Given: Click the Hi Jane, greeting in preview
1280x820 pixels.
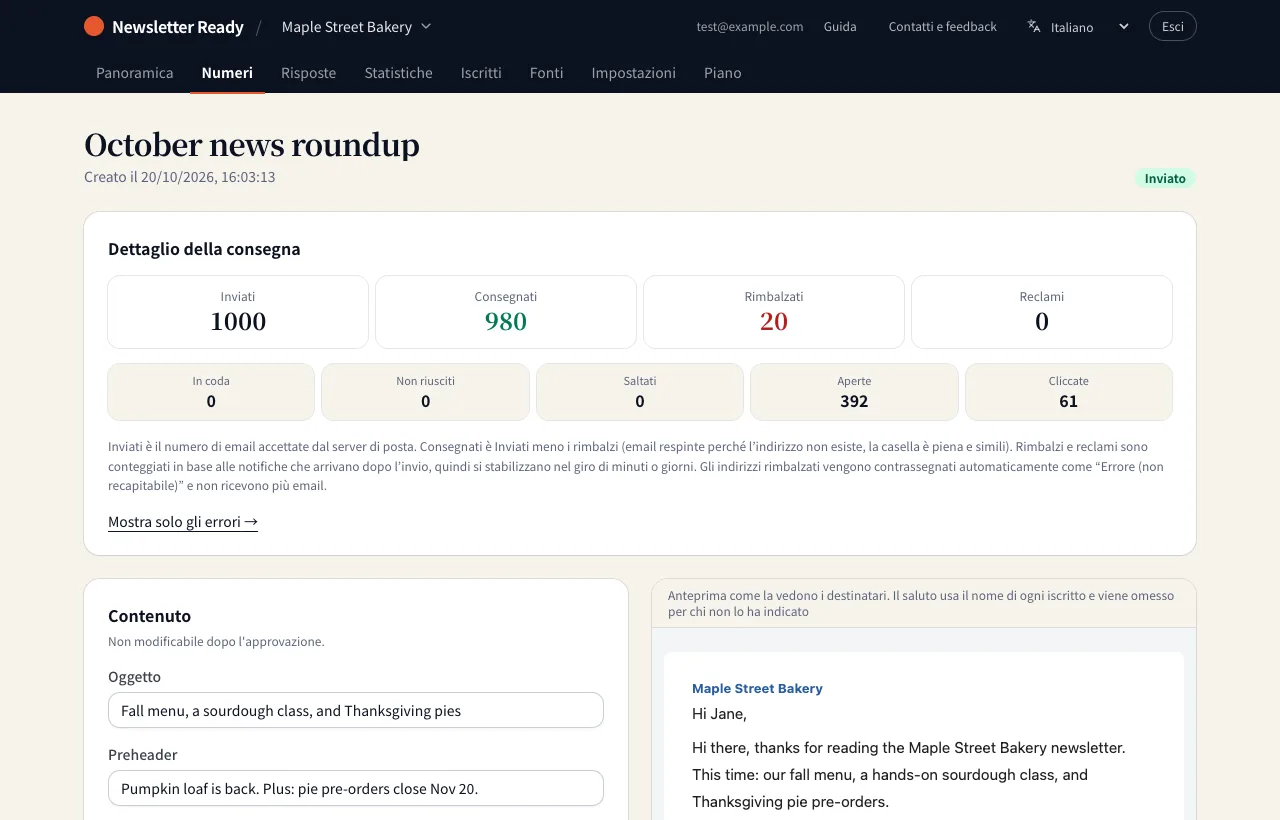Looking at the screenshot, I should 719,713.
